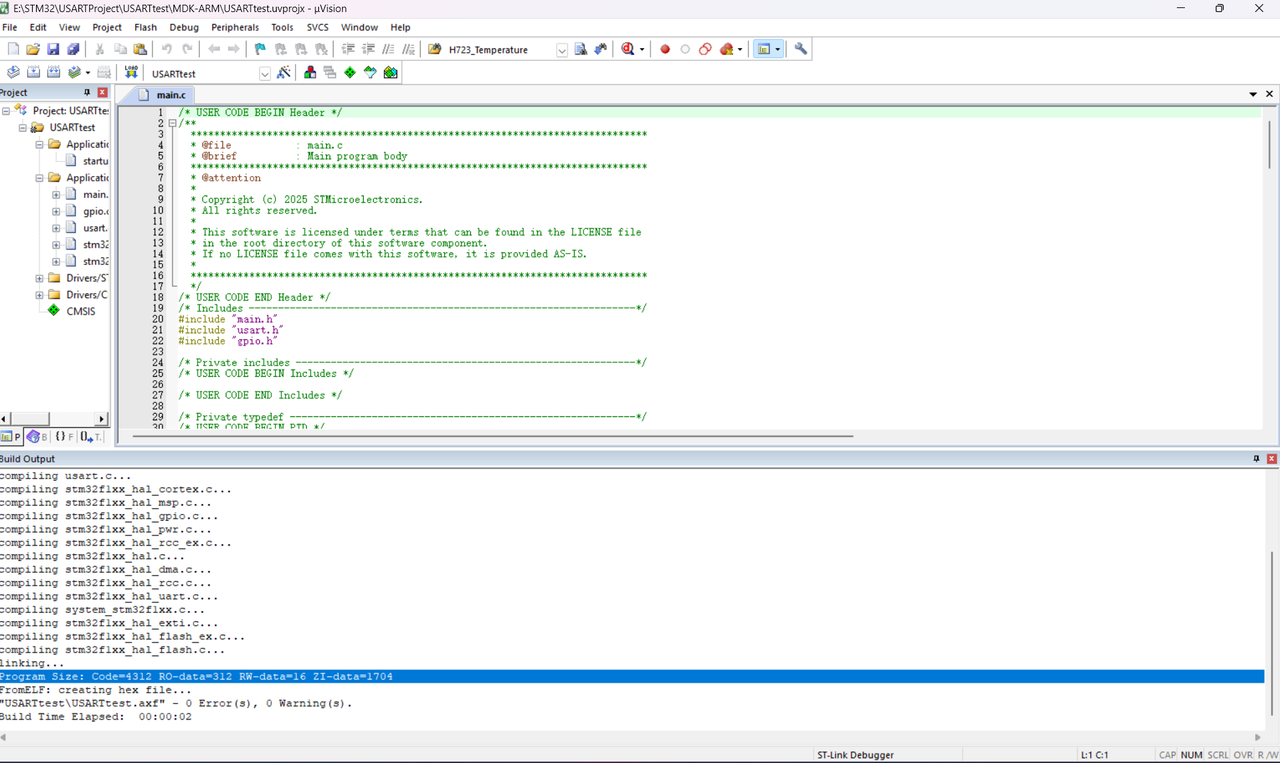Open the Flash menu
This screenshot has width=1280, height=763.
[145, 27]
